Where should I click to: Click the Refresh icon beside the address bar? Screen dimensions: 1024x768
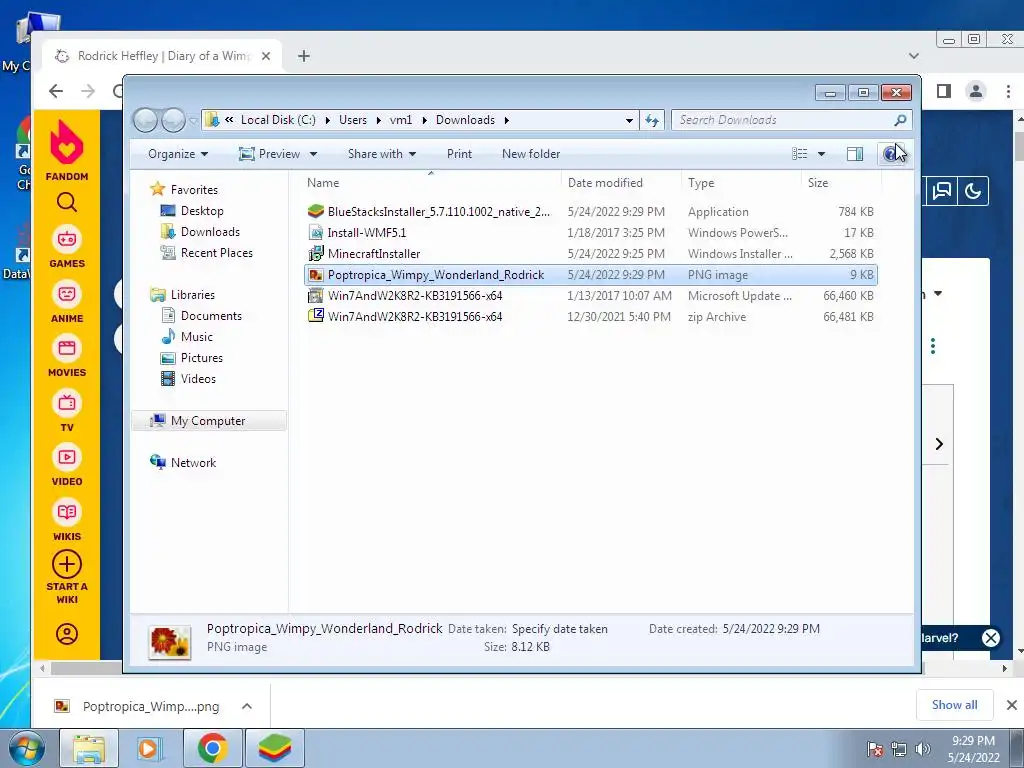[x=652, y=120]
